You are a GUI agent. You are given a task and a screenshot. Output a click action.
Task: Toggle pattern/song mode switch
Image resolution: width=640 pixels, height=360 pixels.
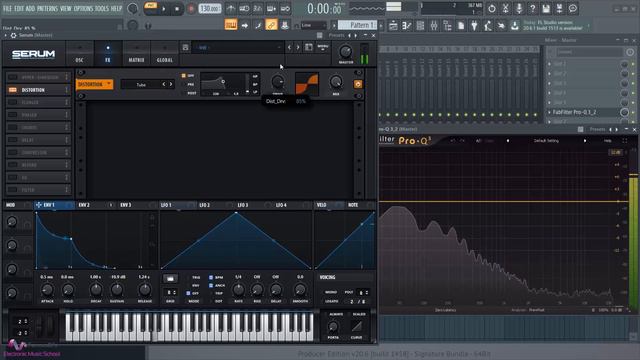point(150,8)
